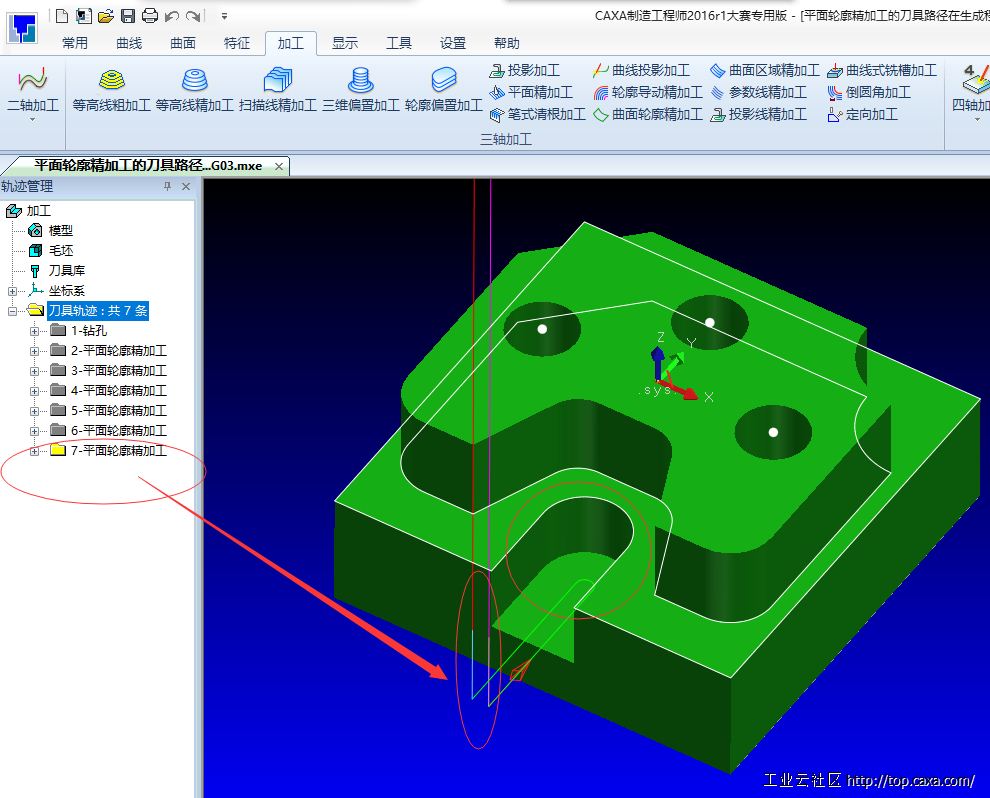Select 等高线精加工 tool
The height and width of the screenshot is (798, 990).
[194, 90]
